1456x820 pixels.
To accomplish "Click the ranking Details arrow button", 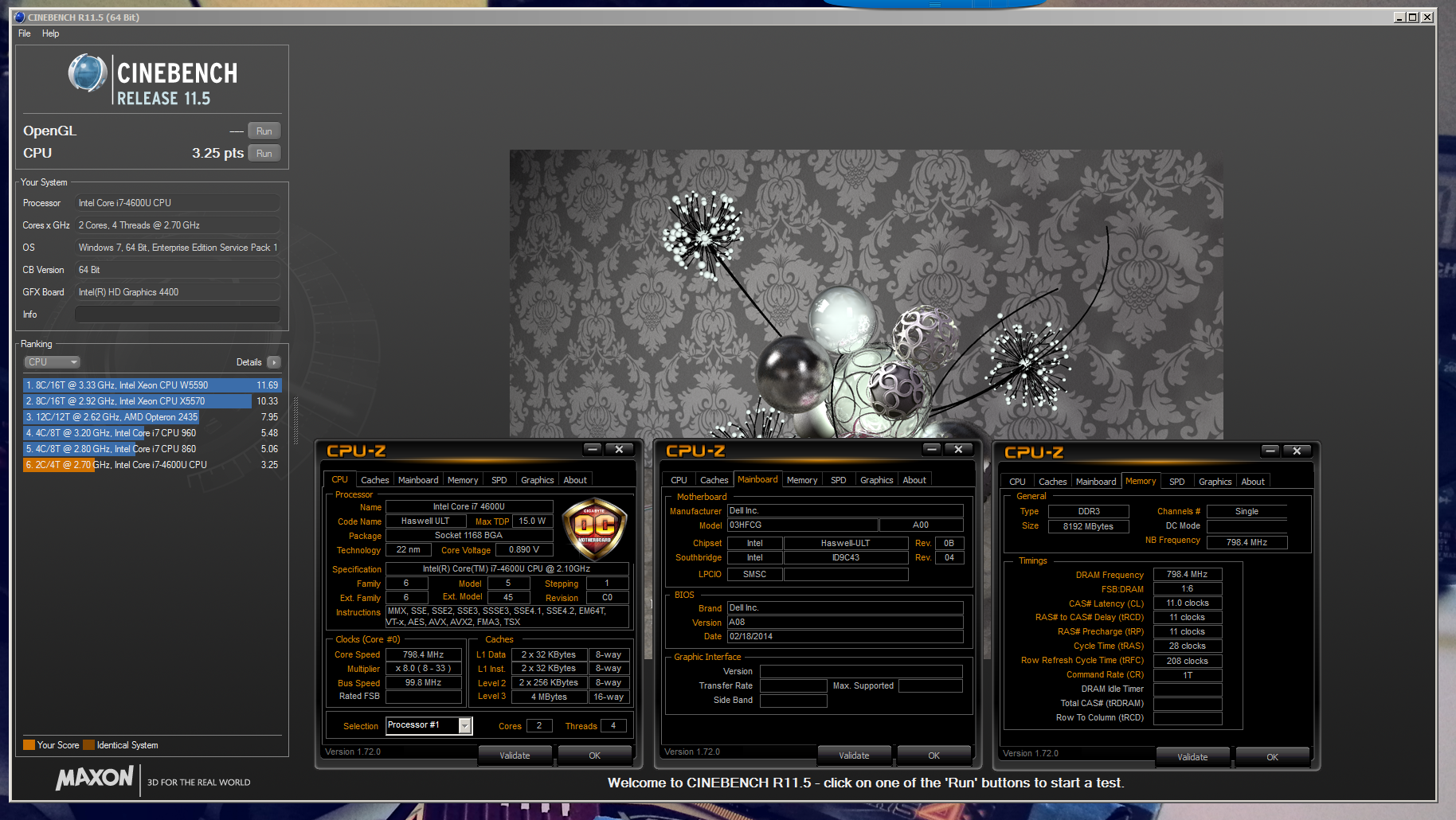I will tap(273, 362).
